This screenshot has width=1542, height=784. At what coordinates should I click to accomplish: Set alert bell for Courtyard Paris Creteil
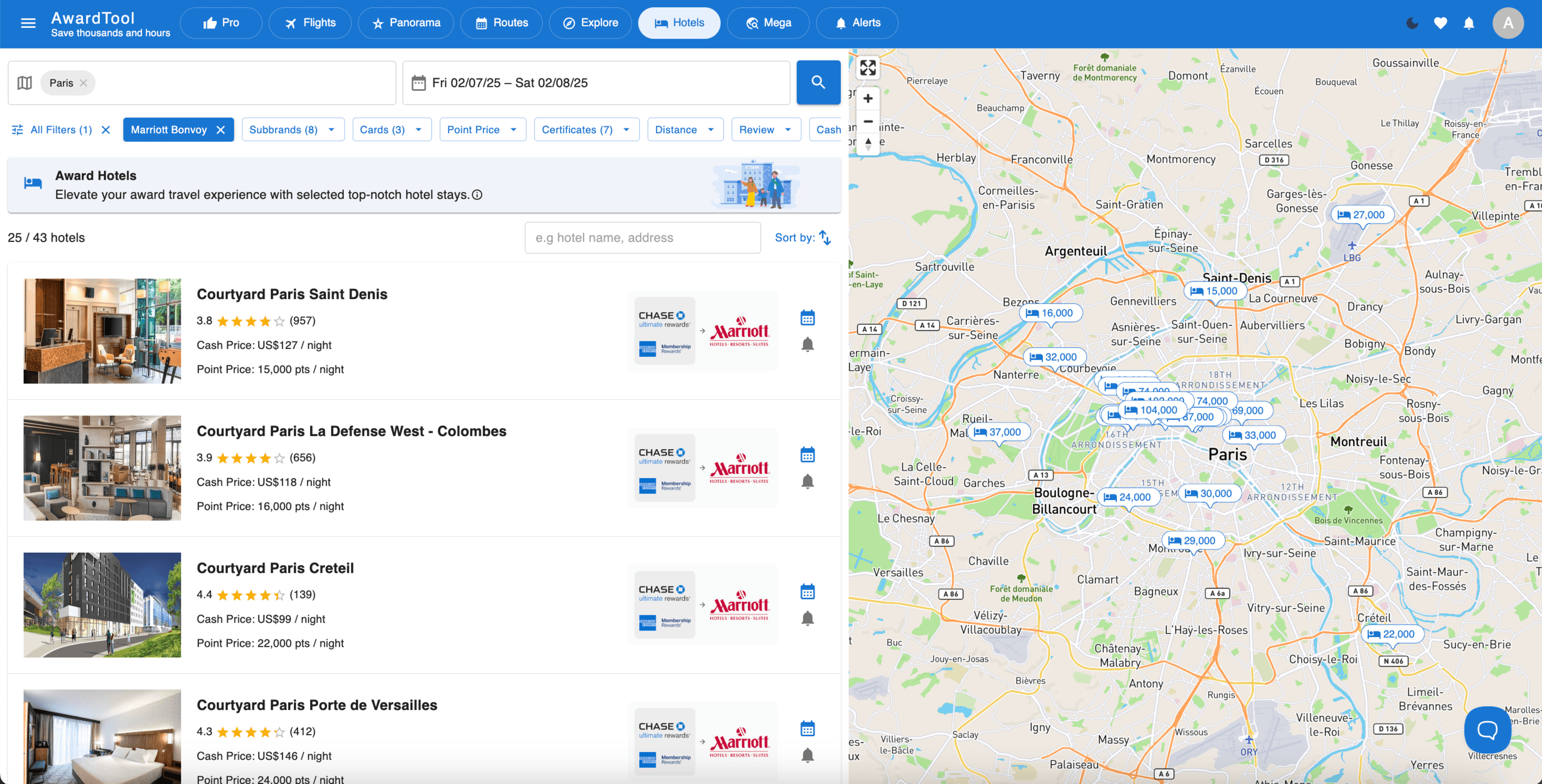(x=808, y=618)
